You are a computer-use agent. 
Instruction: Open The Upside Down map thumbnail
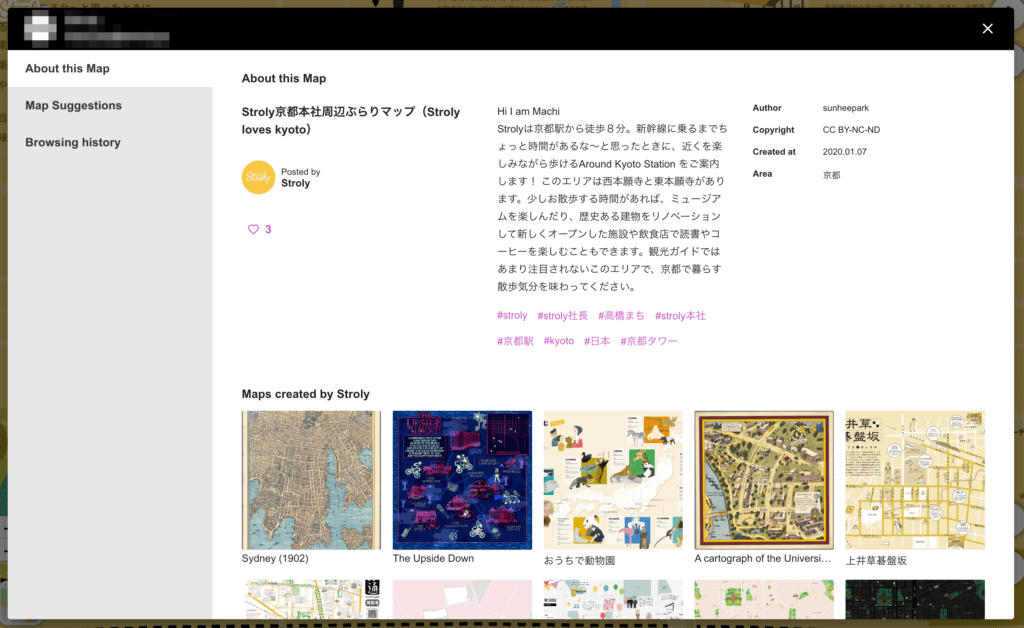click(462, 480)
